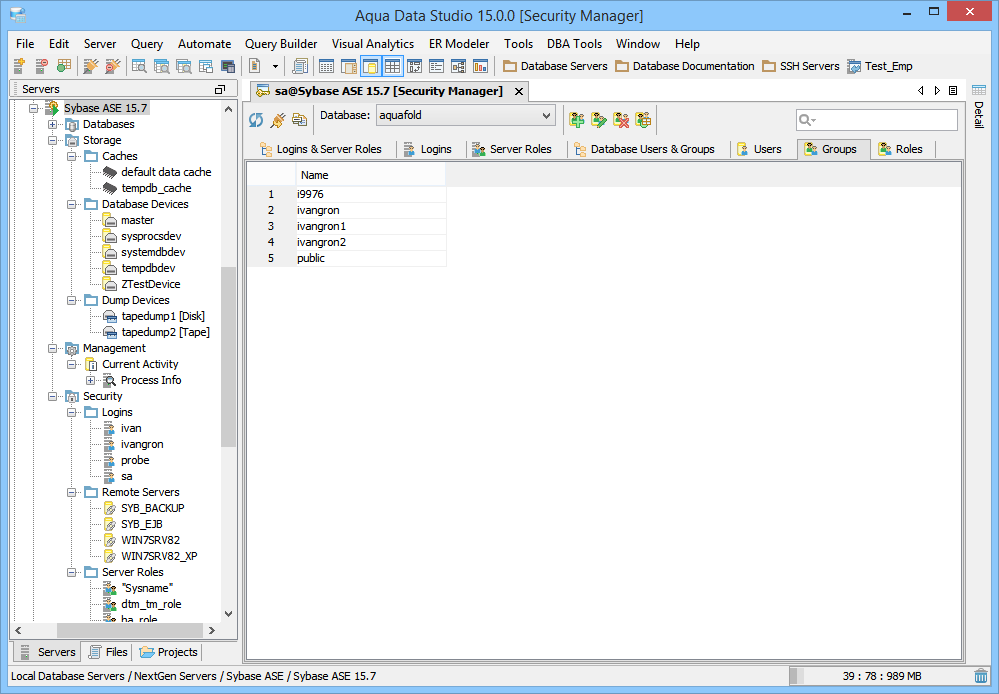
Task: Click the remove server icon with red minus
Action: [x=41, y=66]
